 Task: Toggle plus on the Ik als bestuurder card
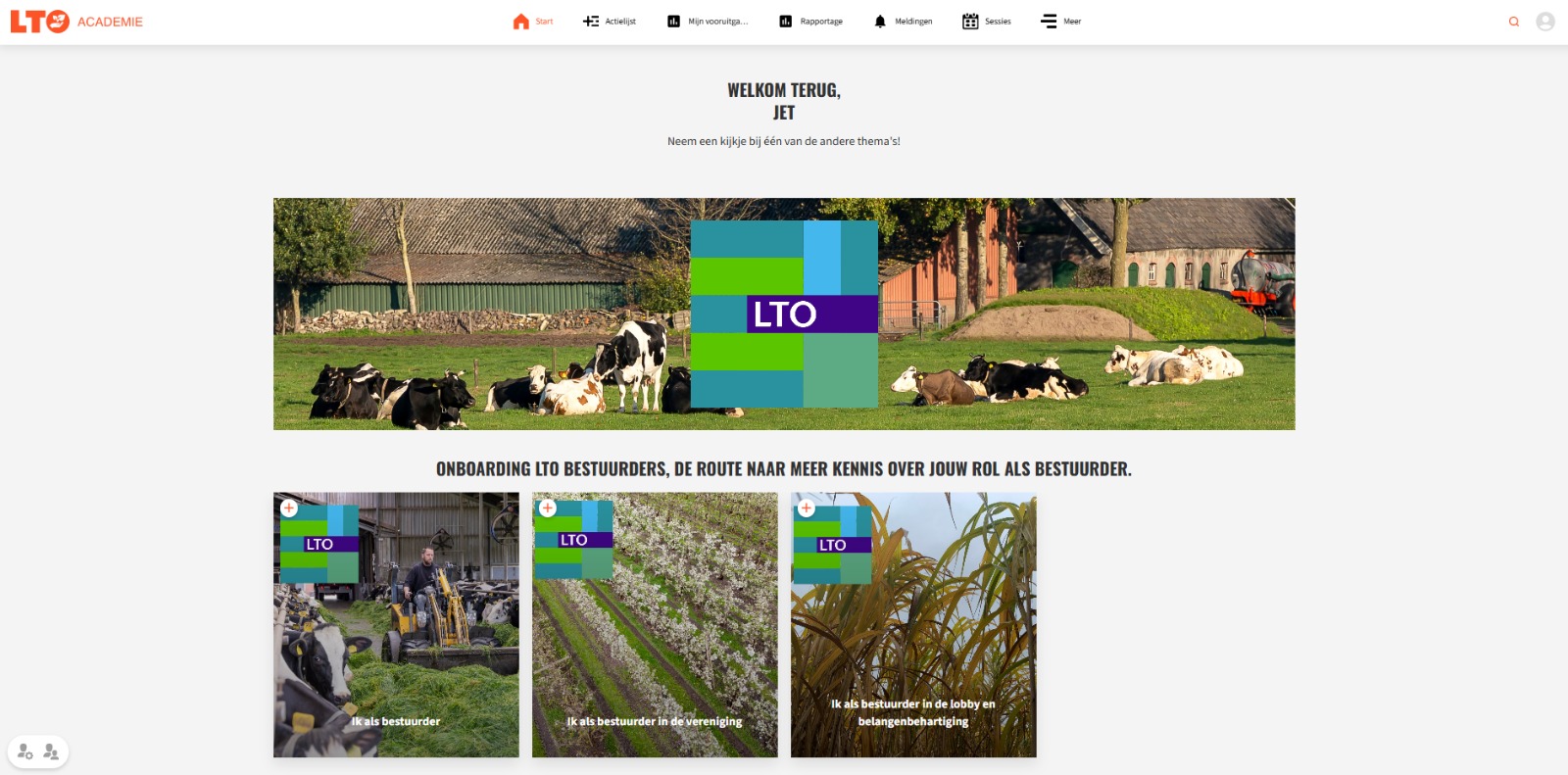(289, 508)
